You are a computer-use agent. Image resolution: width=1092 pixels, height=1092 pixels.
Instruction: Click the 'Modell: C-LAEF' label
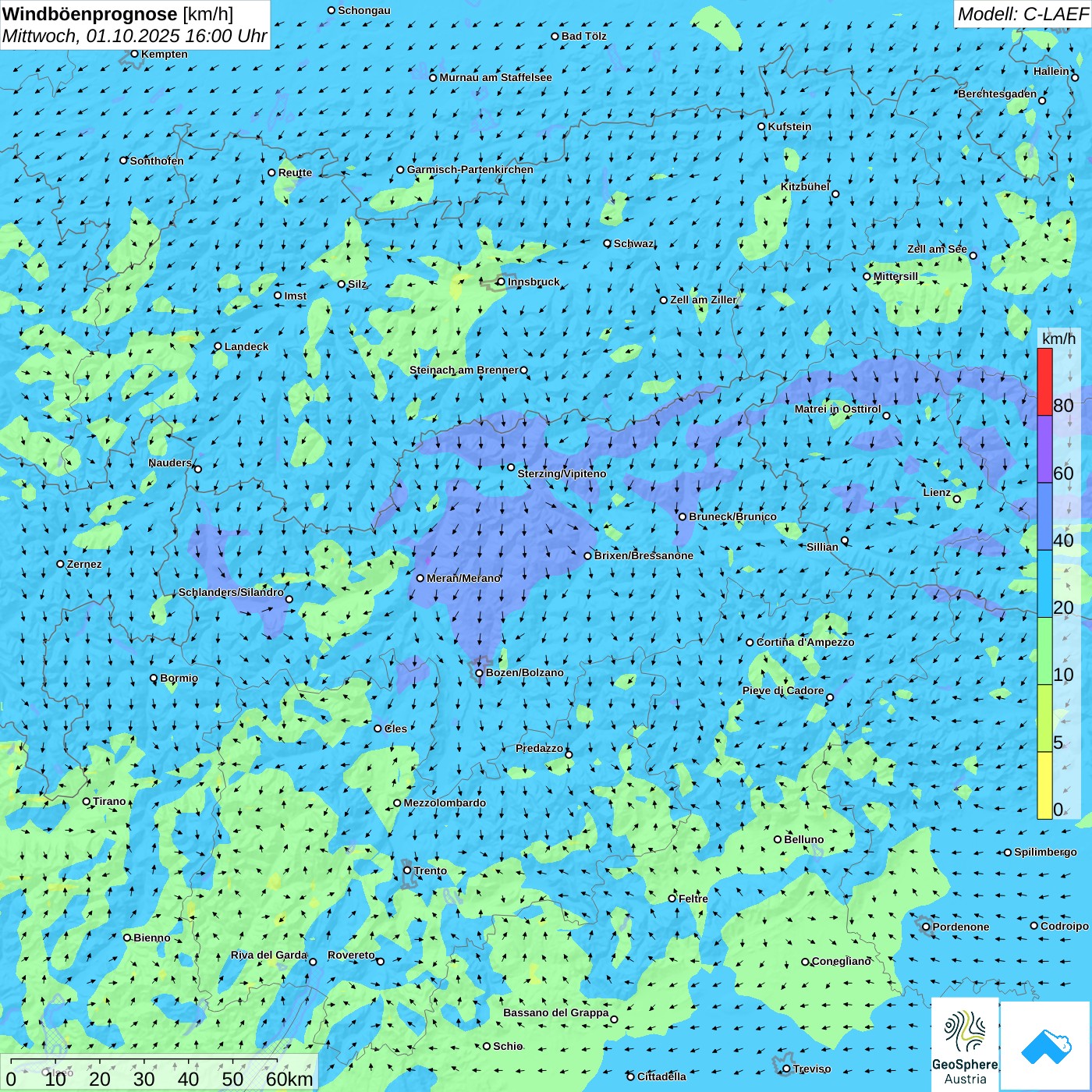point(1023,13)
